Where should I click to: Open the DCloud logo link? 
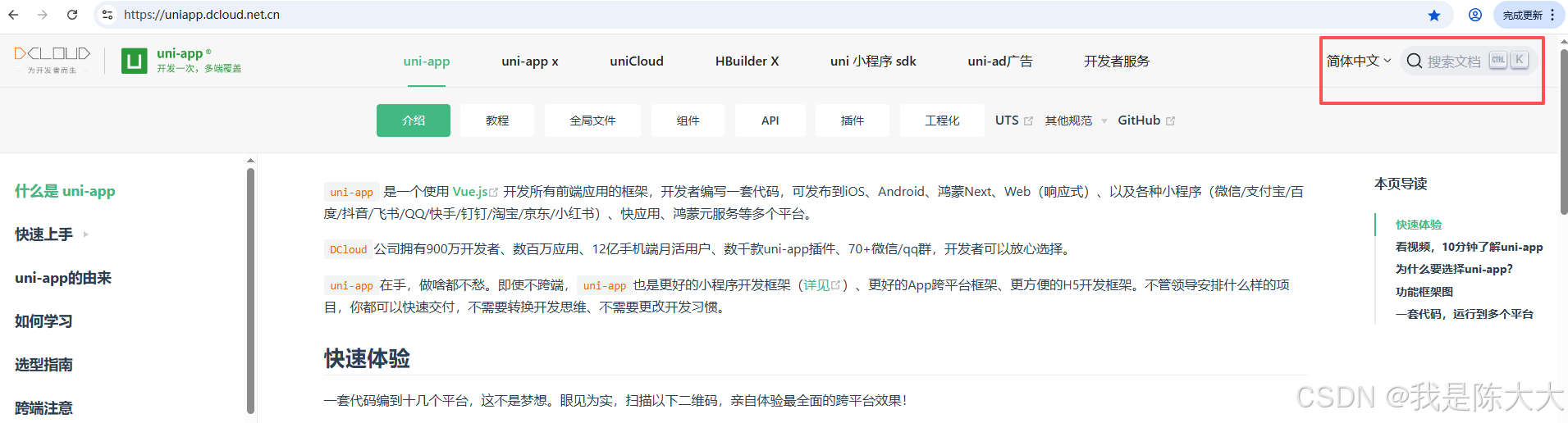tap(53, 60)
